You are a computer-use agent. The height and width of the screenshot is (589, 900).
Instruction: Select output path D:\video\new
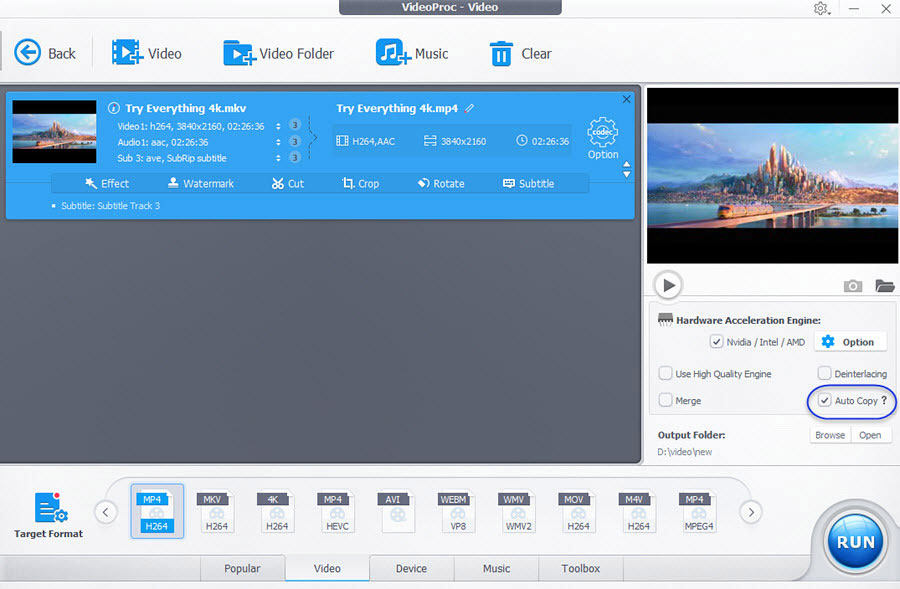click(x=685, y=452)
